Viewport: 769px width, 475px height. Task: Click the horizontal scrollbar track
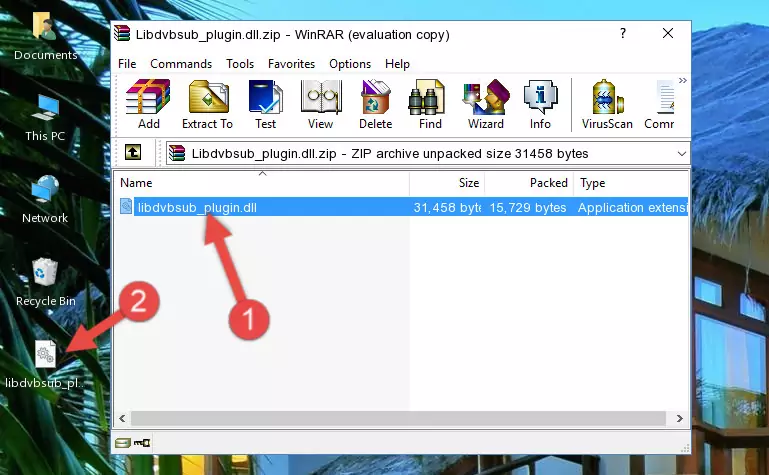[x=398, y=418]
